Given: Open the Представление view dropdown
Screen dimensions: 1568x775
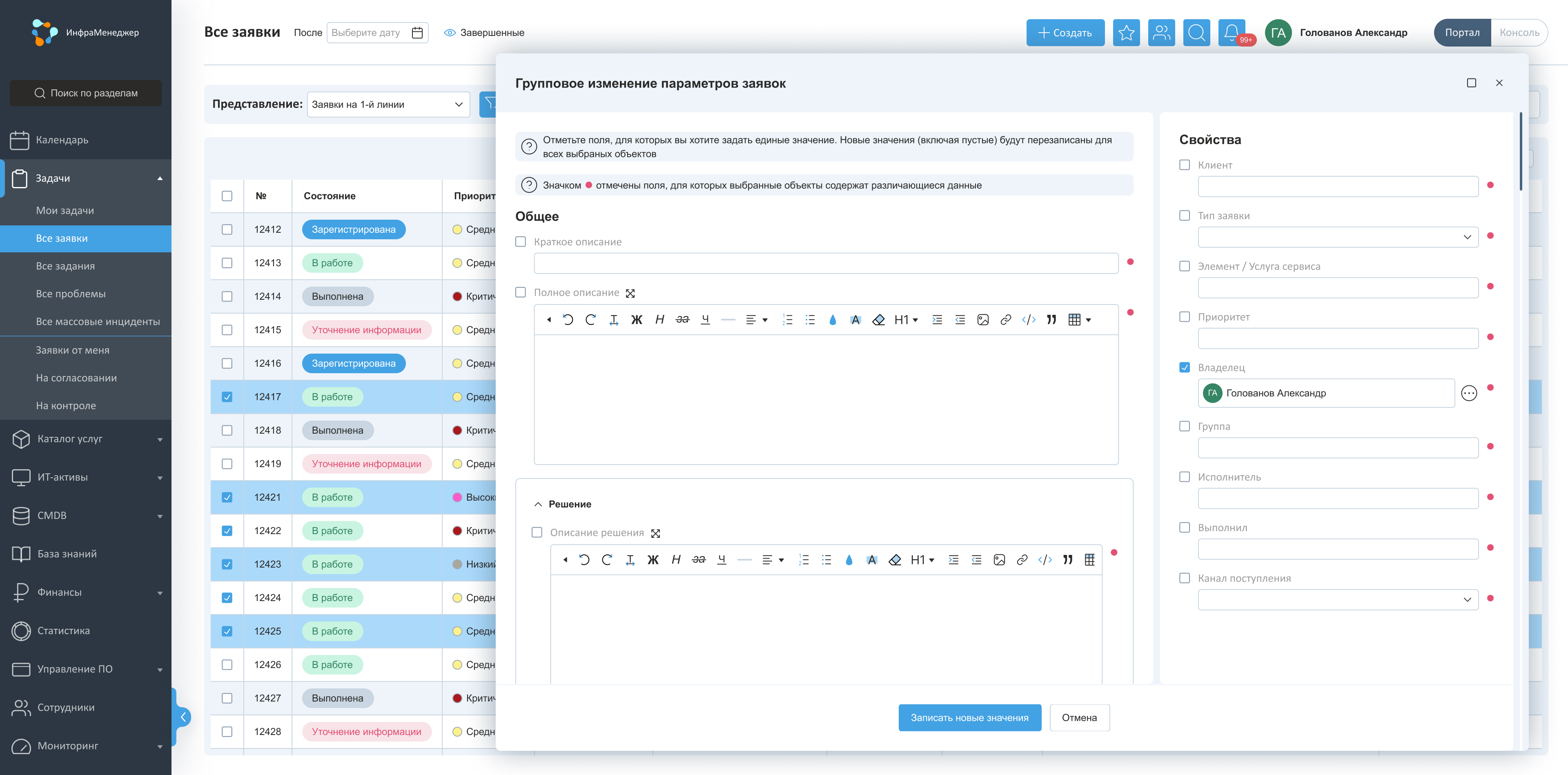Looking at the screenshot, I should point(388,105).
